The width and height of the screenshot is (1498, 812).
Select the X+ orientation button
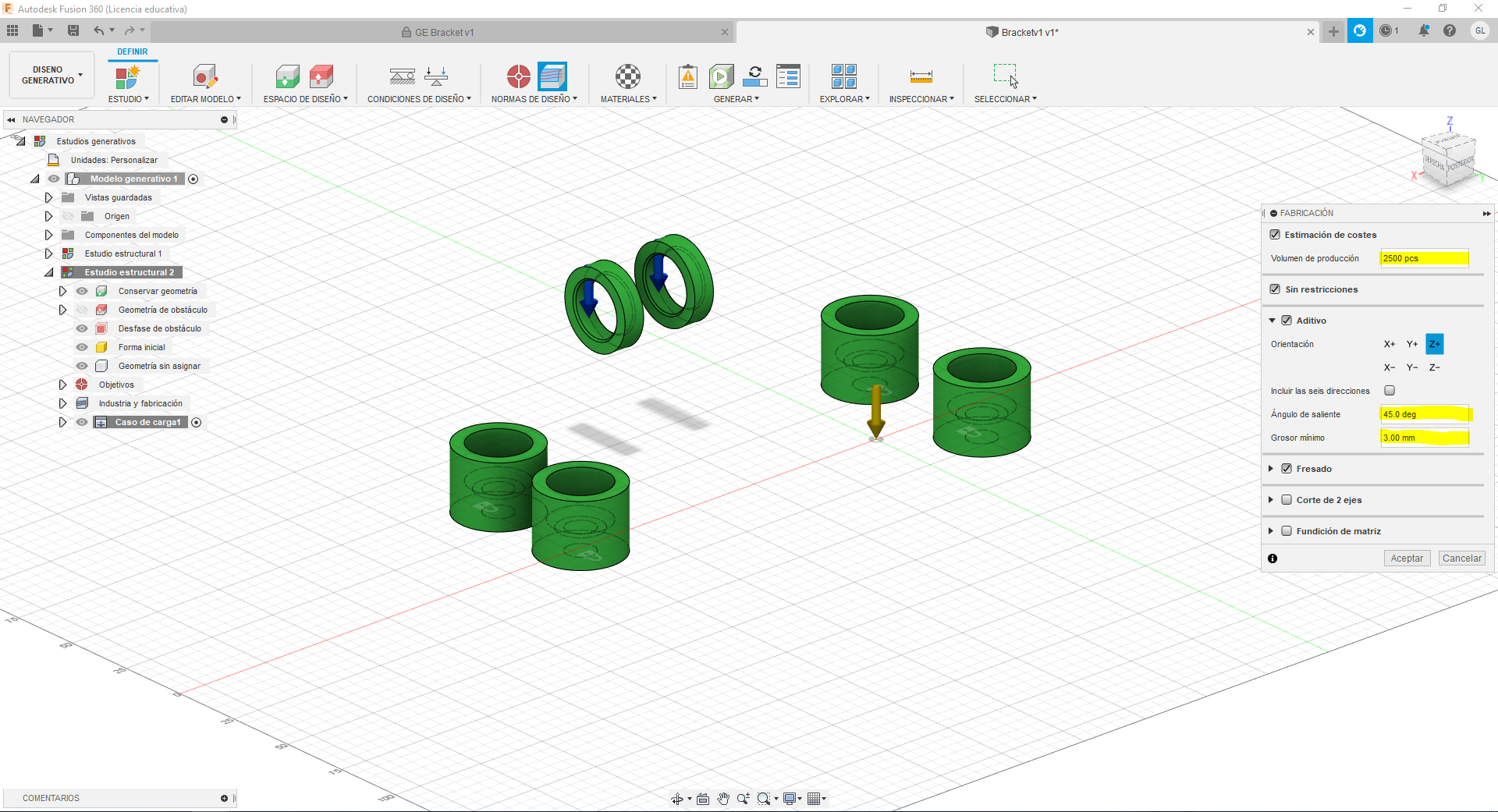[x=1390, y=344]
